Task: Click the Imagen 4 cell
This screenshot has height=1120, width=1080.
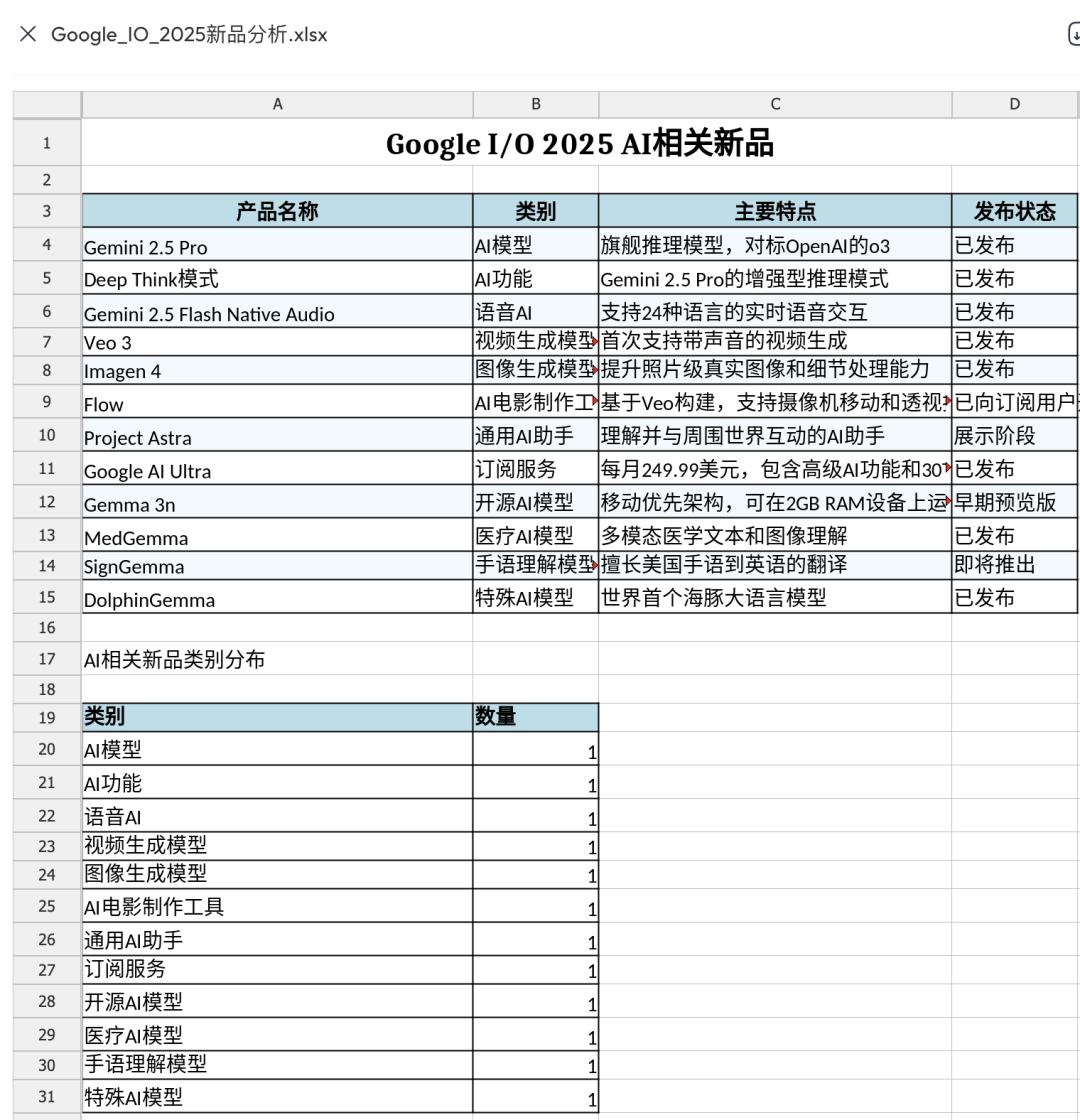Action: 277,370
